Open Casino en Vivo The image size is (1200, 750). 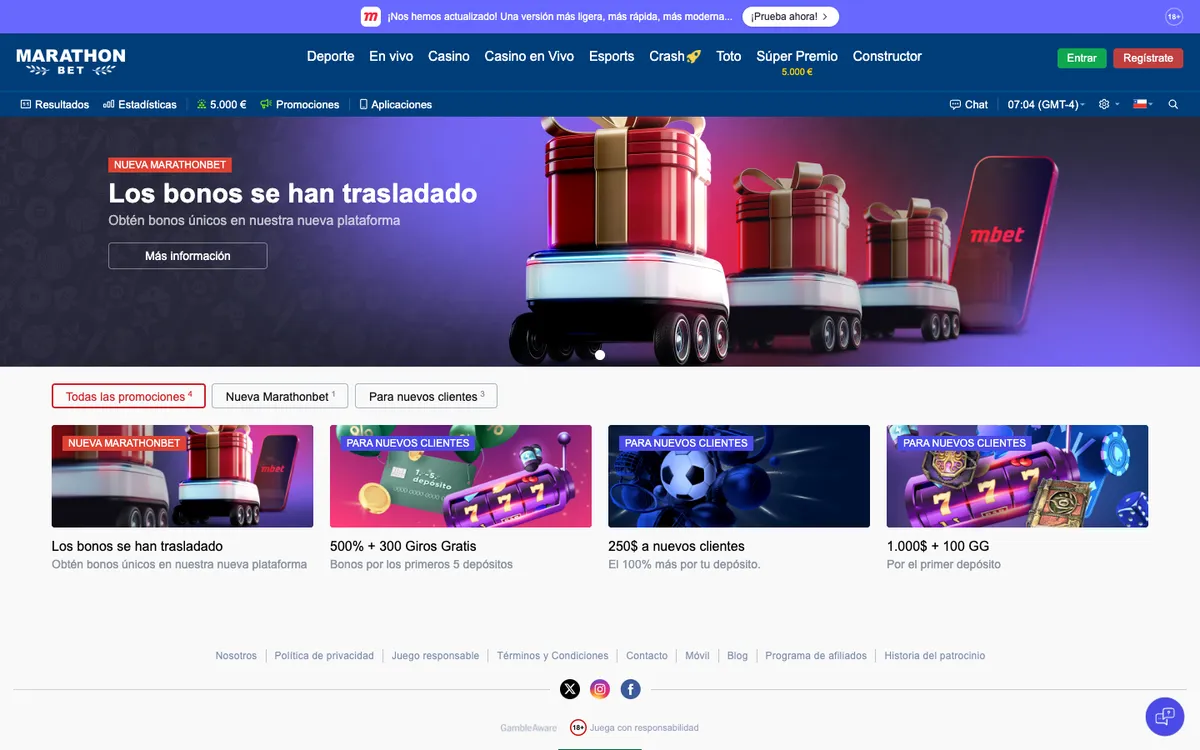point(529,56)
